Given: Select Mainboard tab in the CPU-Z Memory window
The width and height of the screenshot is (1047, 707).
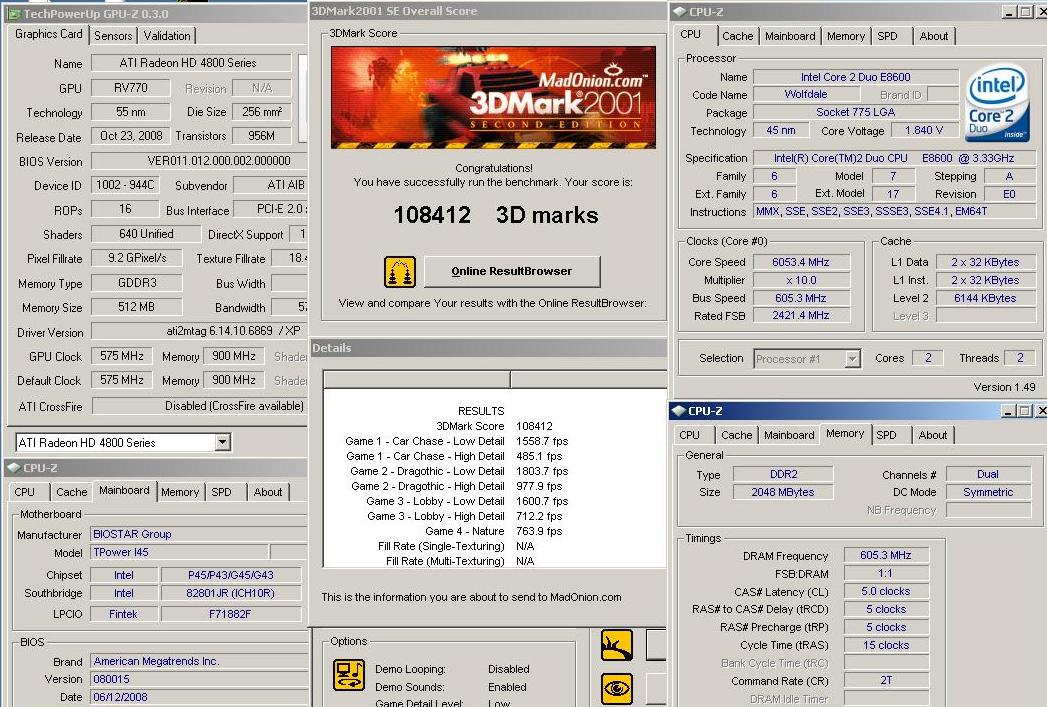Looking at the screenshot, I should click(x=789, y=435).
